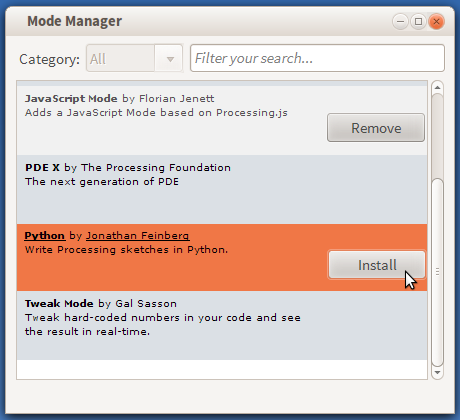Screen dimensions: 460x420
Task: Remove the JavaScript Mode
Action: coord(376,128)
